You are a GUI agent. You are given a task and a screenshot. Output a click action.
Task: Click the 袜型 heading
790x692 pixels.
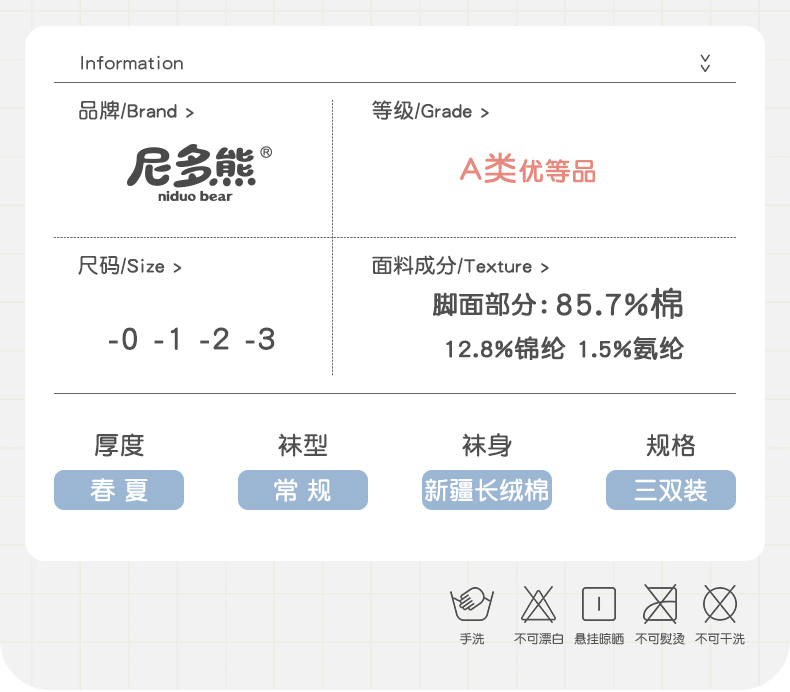click(x=303, y=446)
